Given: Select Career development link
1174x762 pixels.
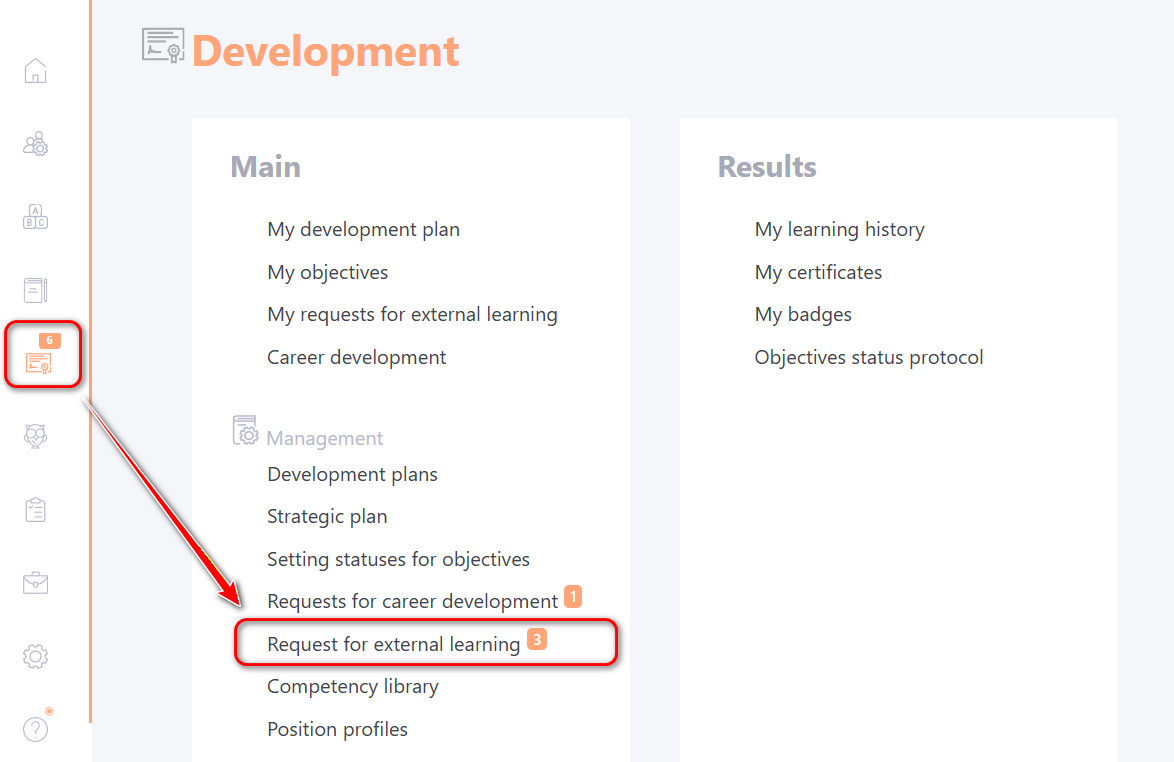Looking at the screenshot, I should [356, 357].
